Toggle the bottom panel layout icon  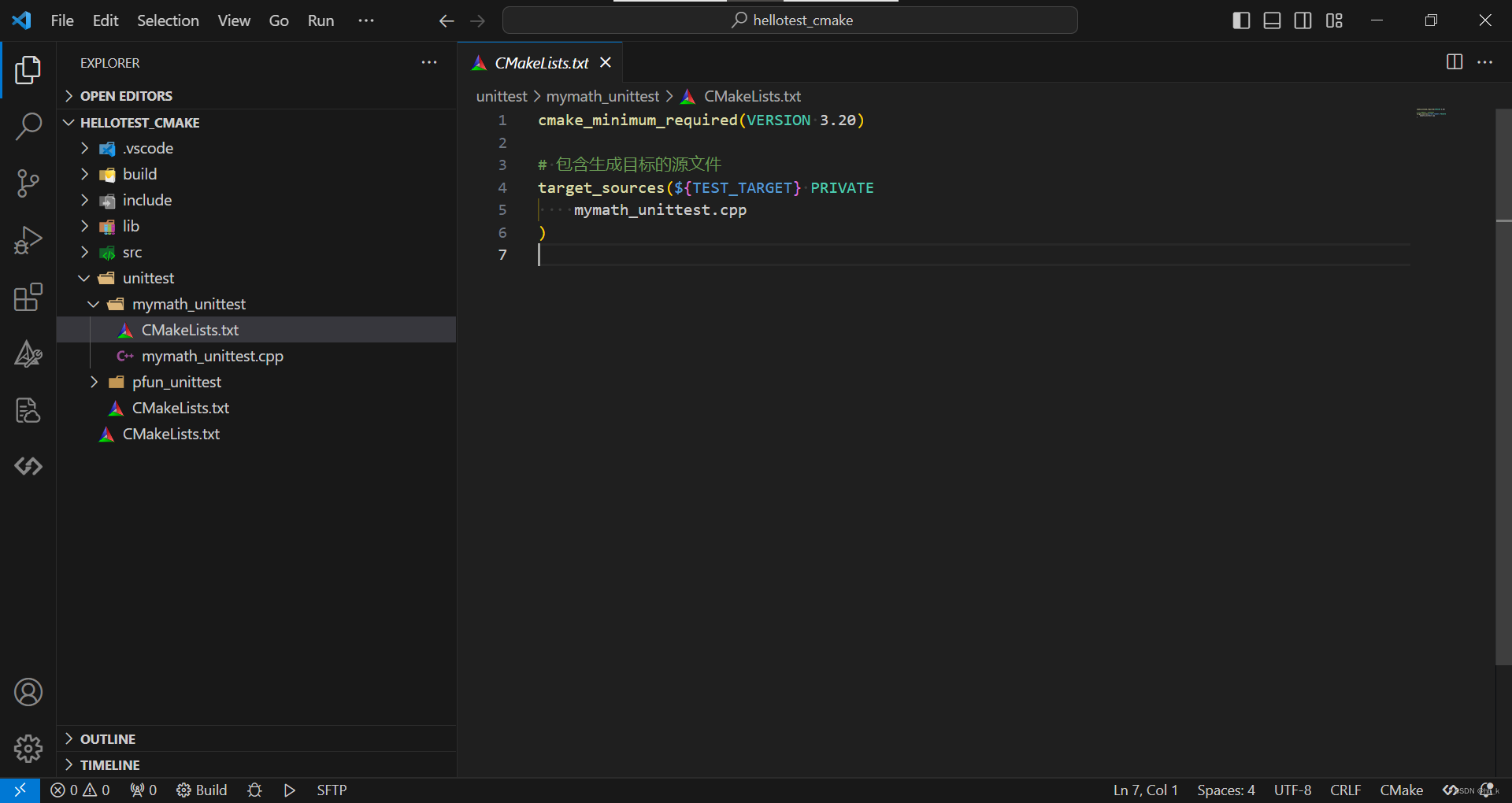[1272, 20]
